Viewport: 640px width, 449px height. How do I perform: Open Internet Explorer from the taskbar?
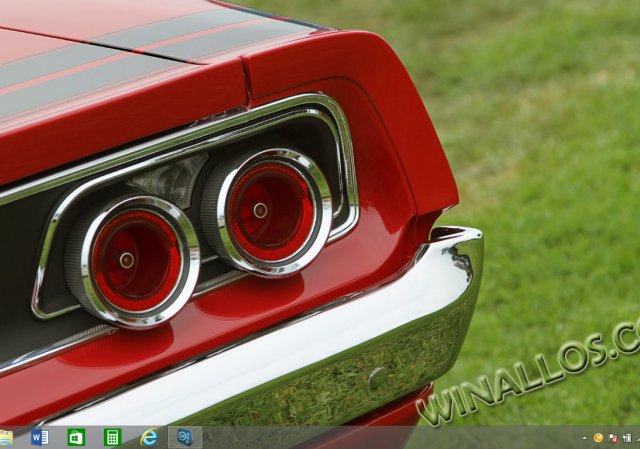(x=148, y=438)
